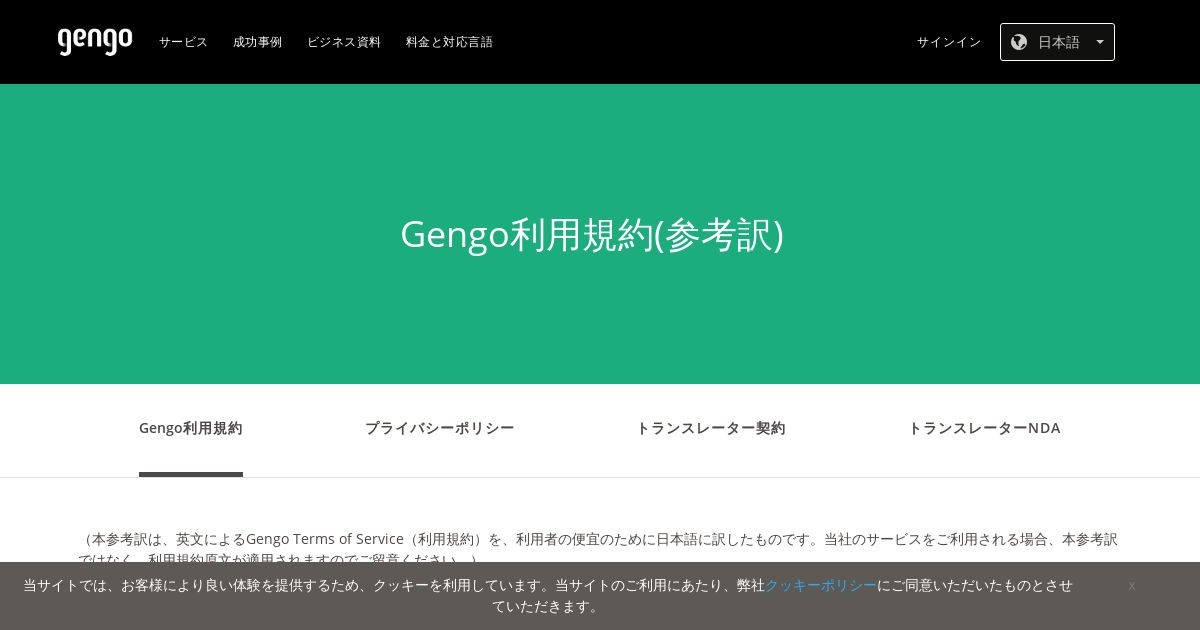Switch to the トランスレーター契約 tab

click(711, 428)
